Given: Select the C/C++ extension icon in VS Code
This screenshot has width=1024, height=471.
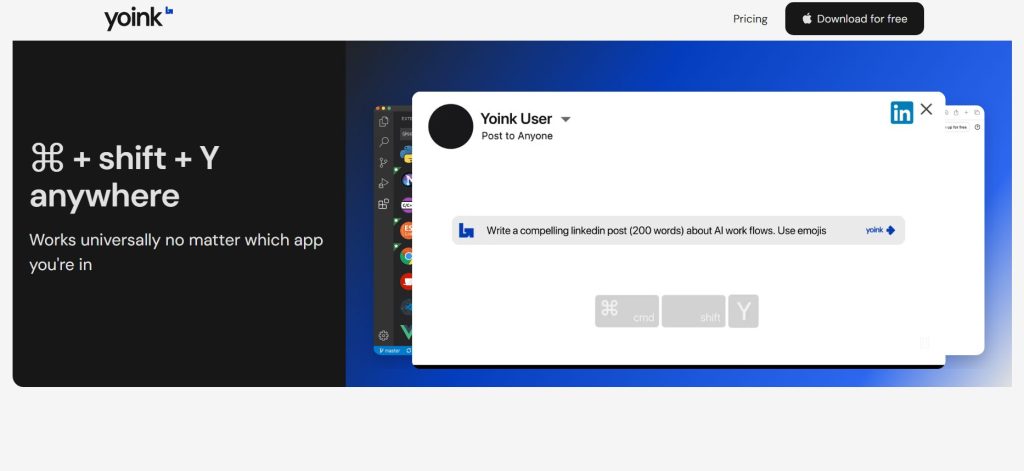Looking at the screenshot, I should point(407,204).
